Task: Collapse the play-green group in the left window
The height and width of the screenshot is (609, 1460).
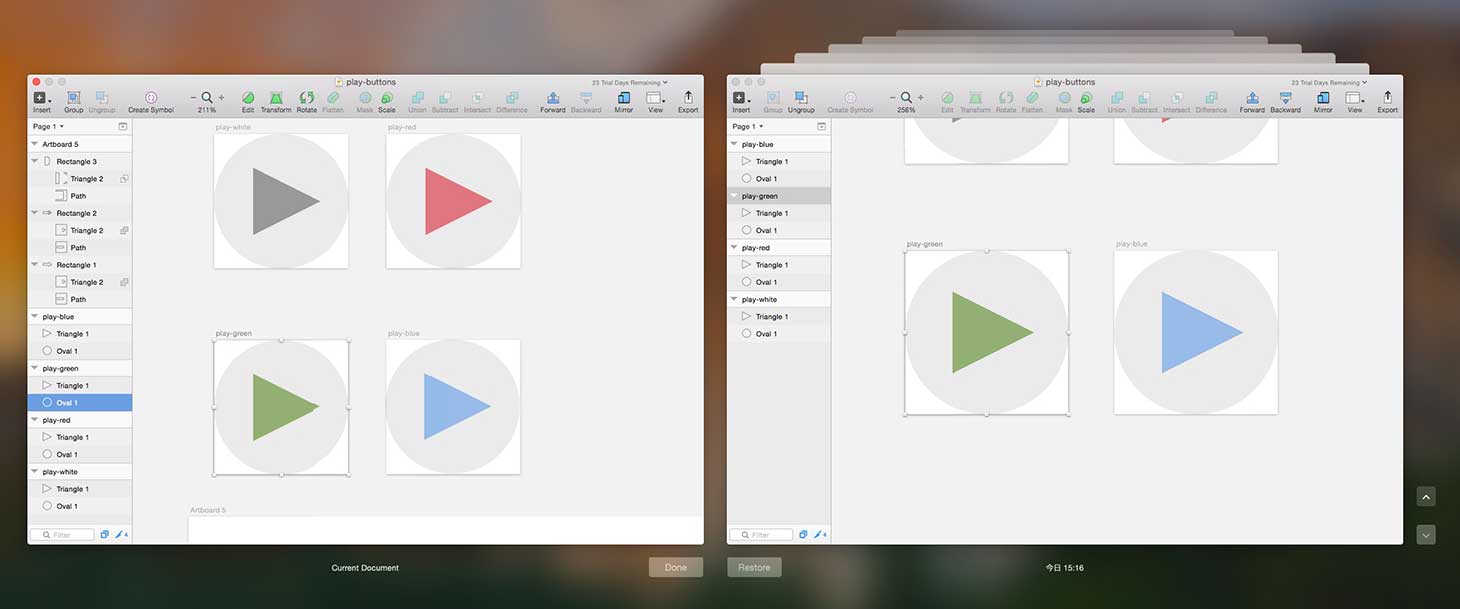Action: pos(35,368)
